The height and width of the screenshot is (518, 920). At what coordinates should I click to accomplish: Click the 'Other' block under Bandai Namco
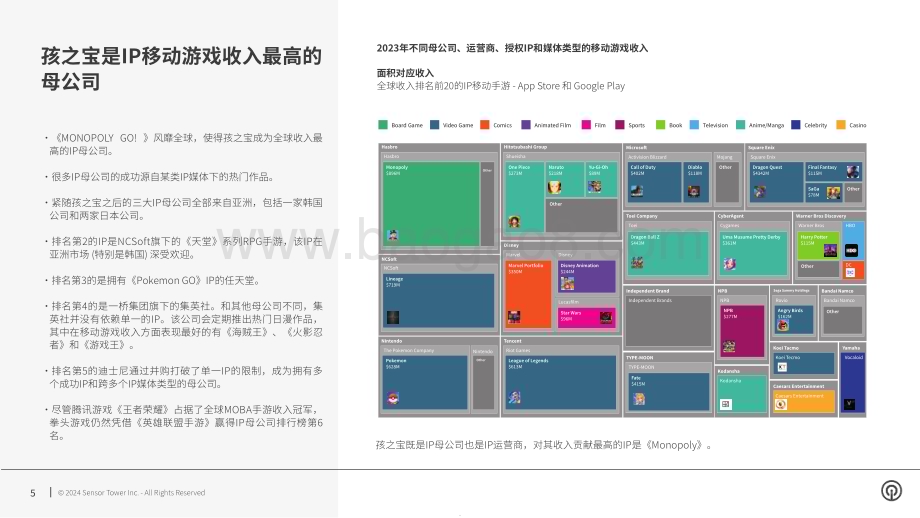[x=843, y=320]
